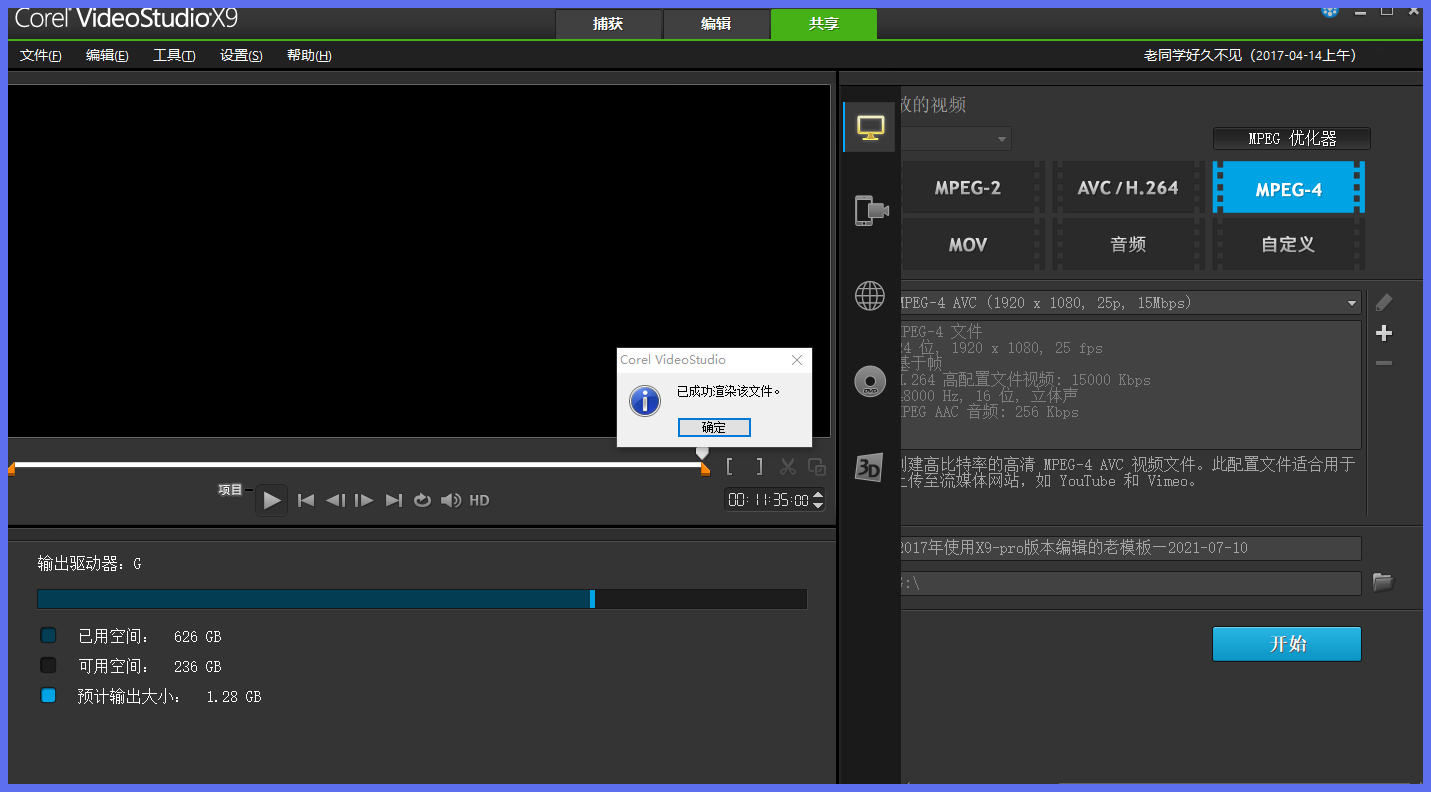This screenshot has height=792, width=1431.
Task: Click the 预计输出大小 color swatch
Action: pos(48,695)
